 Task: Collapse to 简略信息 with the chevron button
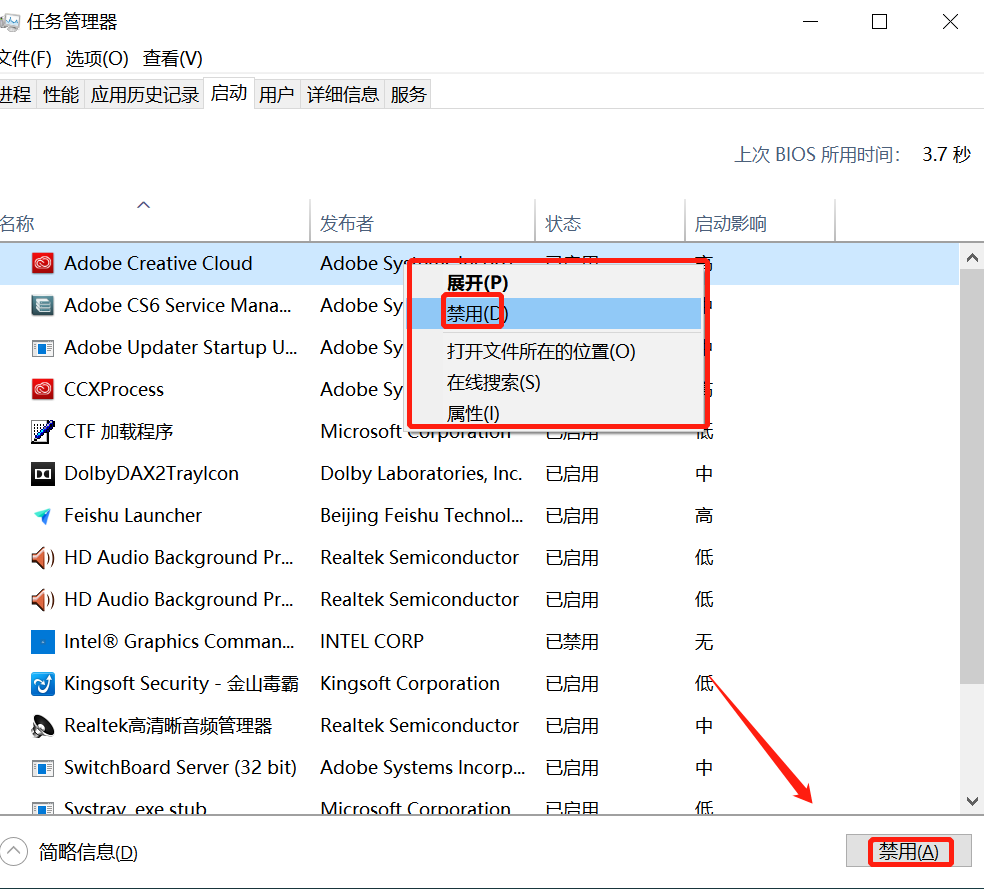[x=14, y=852]
